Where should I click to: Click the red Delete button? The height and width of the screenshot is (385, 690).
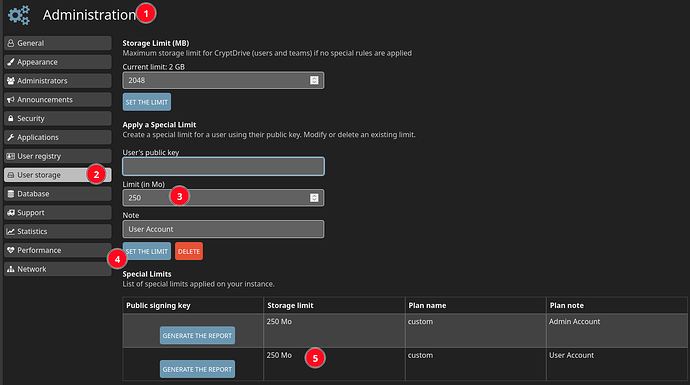pos(189,251)
